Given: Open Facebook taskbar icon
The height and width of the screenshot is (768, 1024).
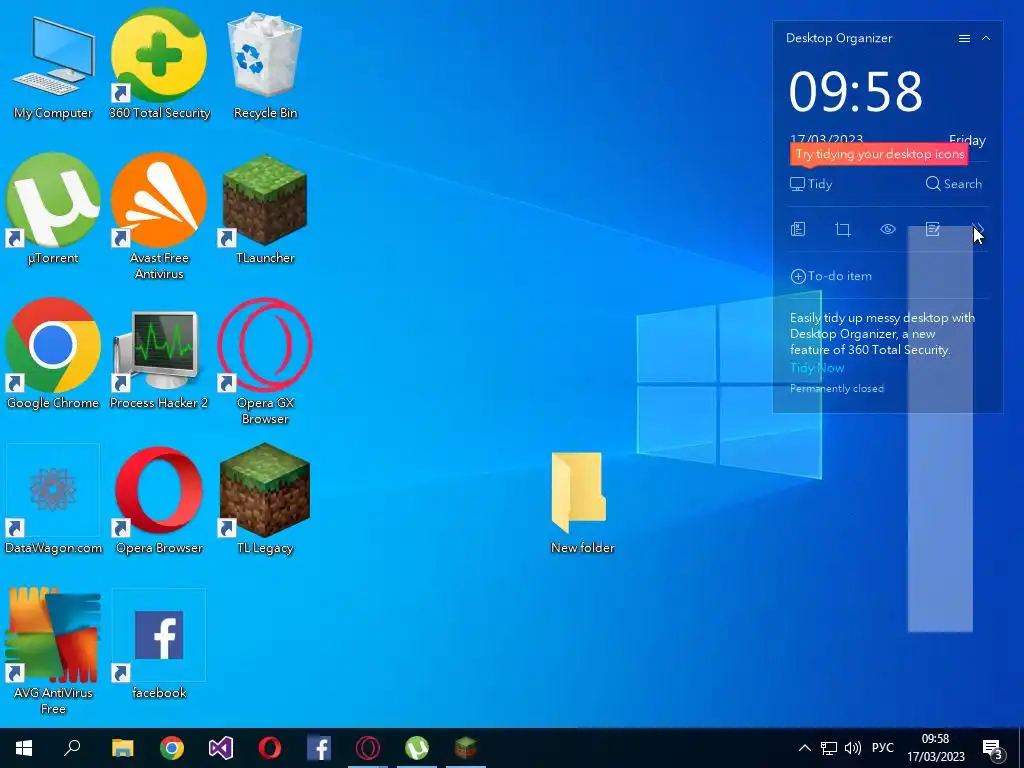Looking at the screenshot, I should [x=319, y=748].
